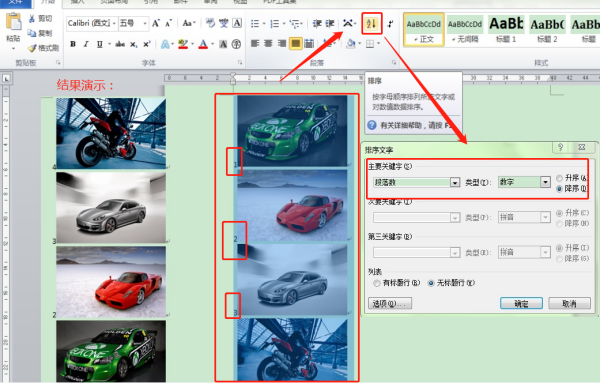
Task: Align text right in paragraph group
Action: 282,44
